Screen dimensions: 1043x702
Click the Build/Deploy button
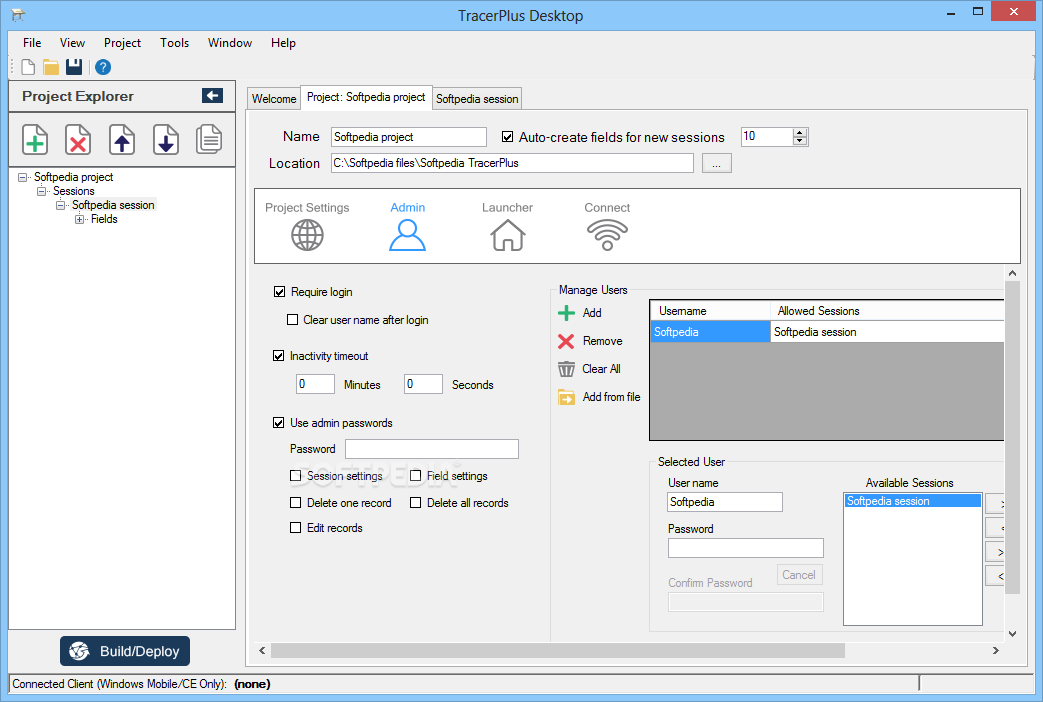tap(125, 651)
